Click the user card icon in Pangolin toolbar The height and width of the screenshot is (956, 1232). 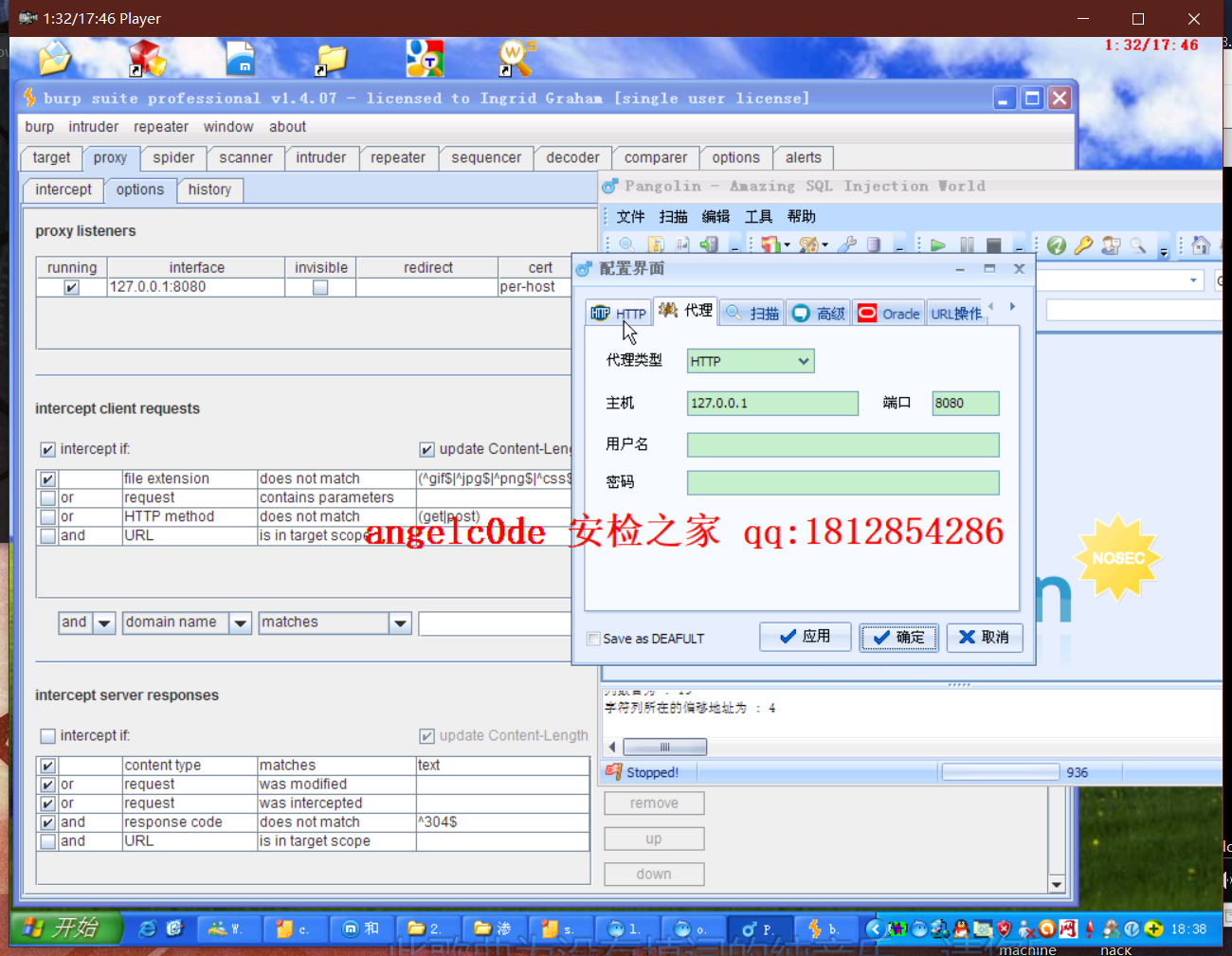point(1111,245)
